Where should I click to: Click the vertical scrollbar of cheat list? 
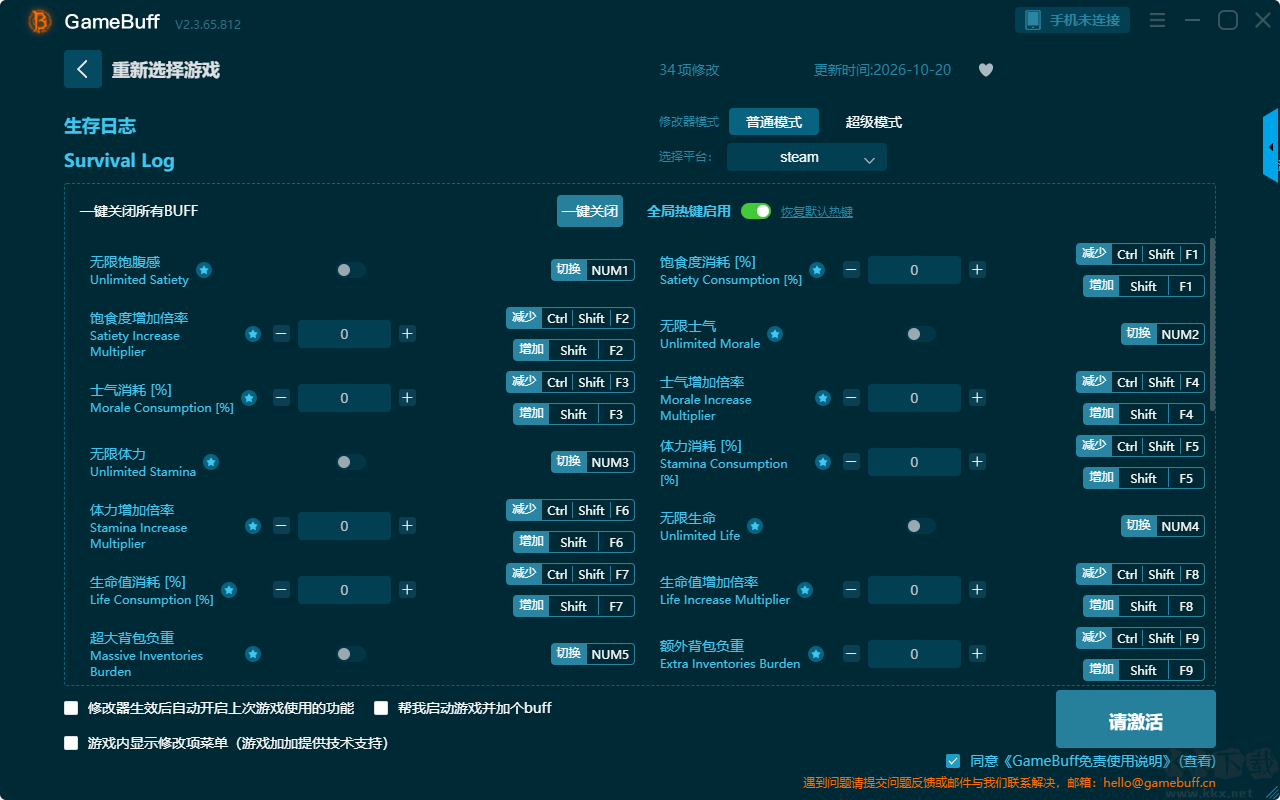(1213, 323)
